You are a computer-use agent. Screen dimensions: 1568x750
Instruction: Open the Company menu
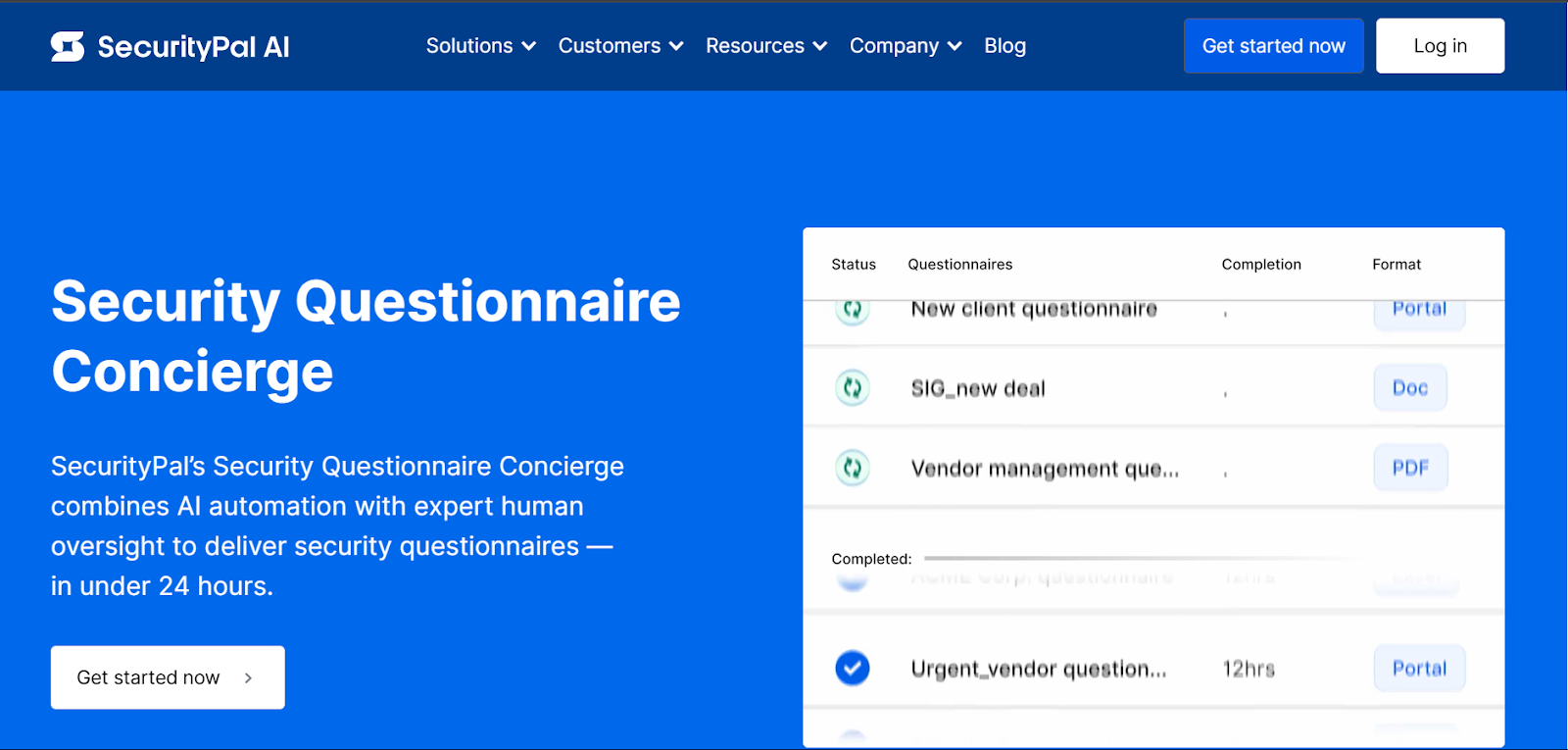906,46
